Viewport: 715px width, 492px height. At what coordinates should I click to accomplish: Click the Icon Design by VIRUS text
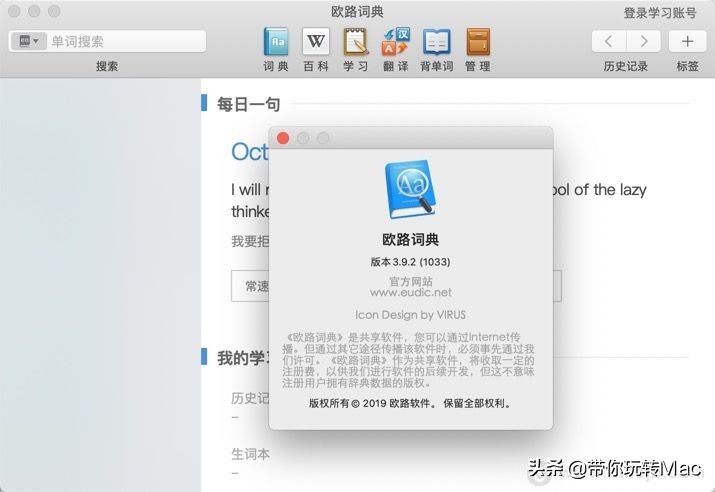pos(410,315)
